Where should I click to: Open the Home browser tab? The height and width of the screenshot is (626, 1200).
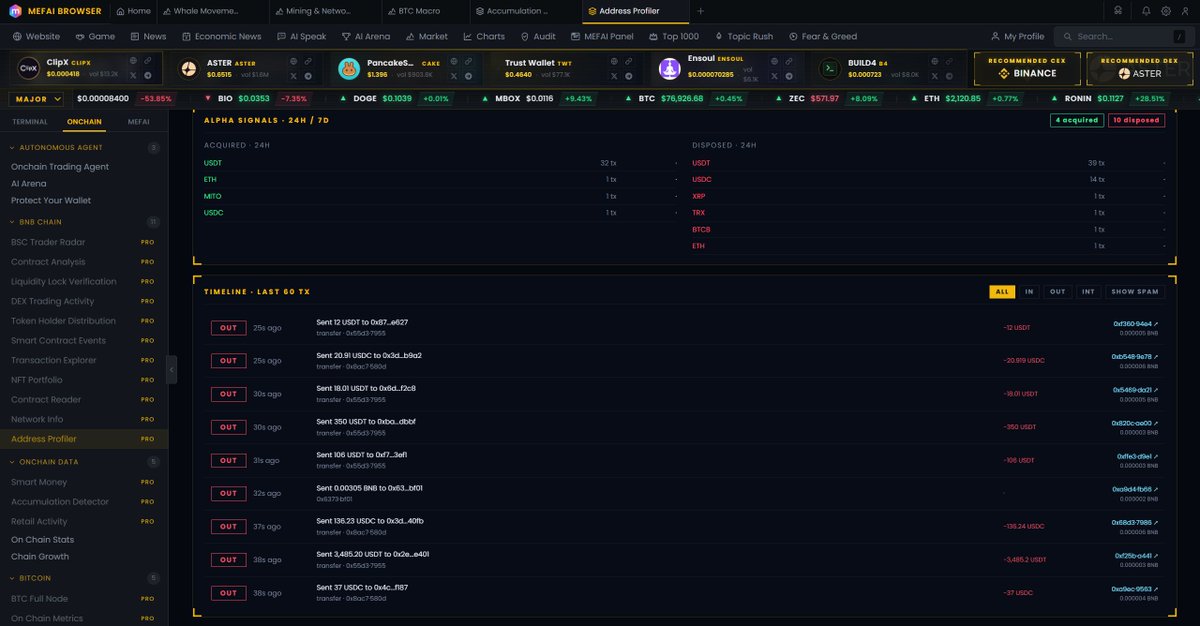click(134, 11)
